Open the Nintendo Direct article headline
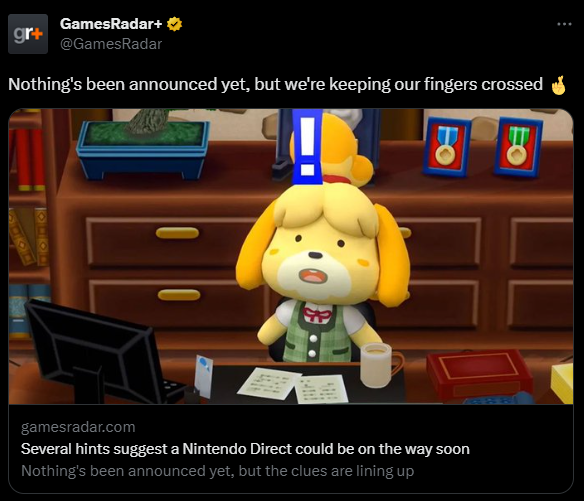Viewport: 584px width, 501px height. pos(245,449)
